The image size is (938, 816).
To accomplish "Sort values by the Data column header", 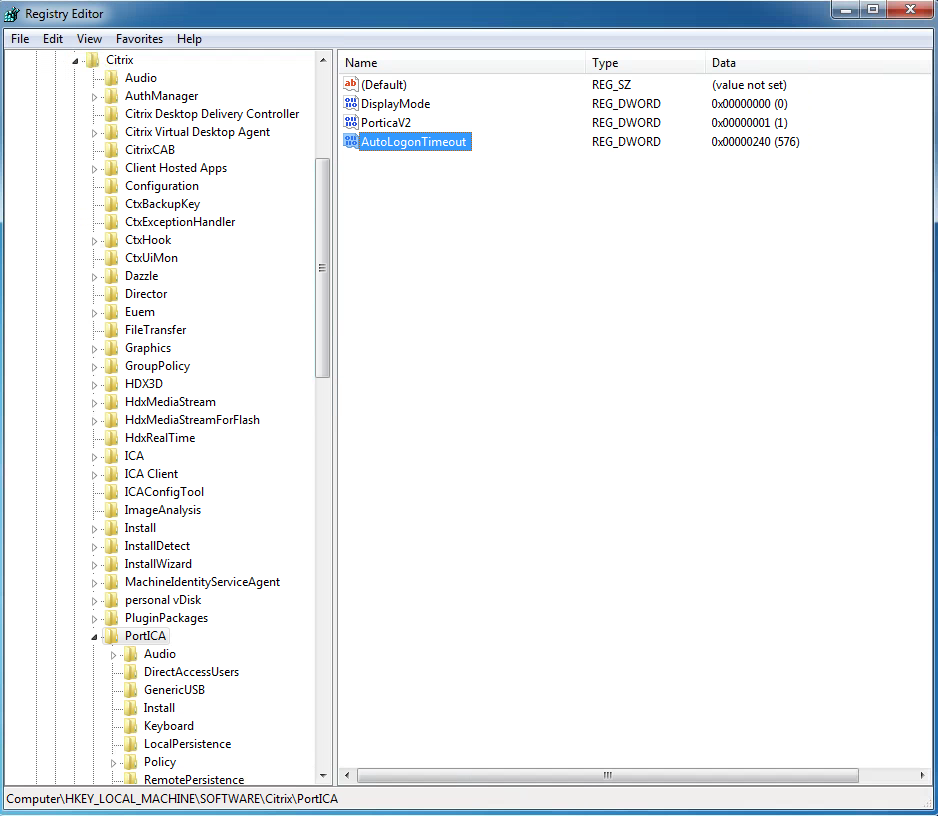I will pos(818,63).
